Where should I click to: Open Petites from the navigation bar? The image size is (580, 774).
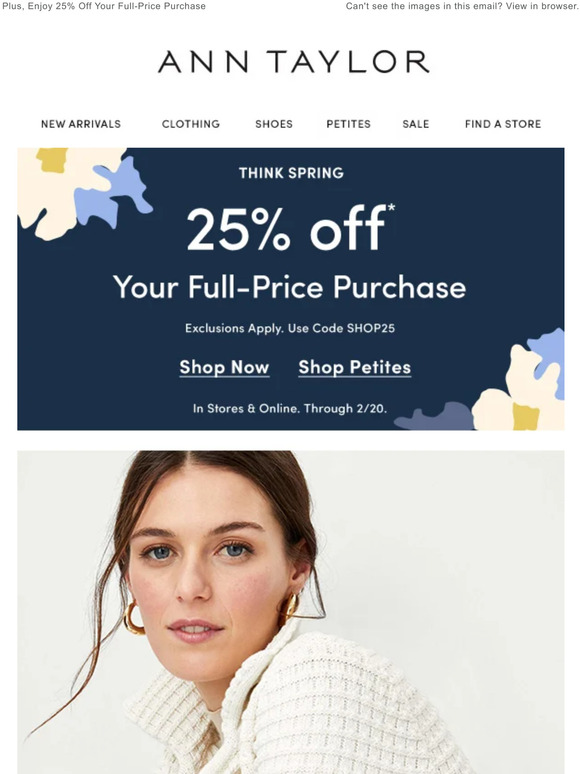tap(348, 124)
